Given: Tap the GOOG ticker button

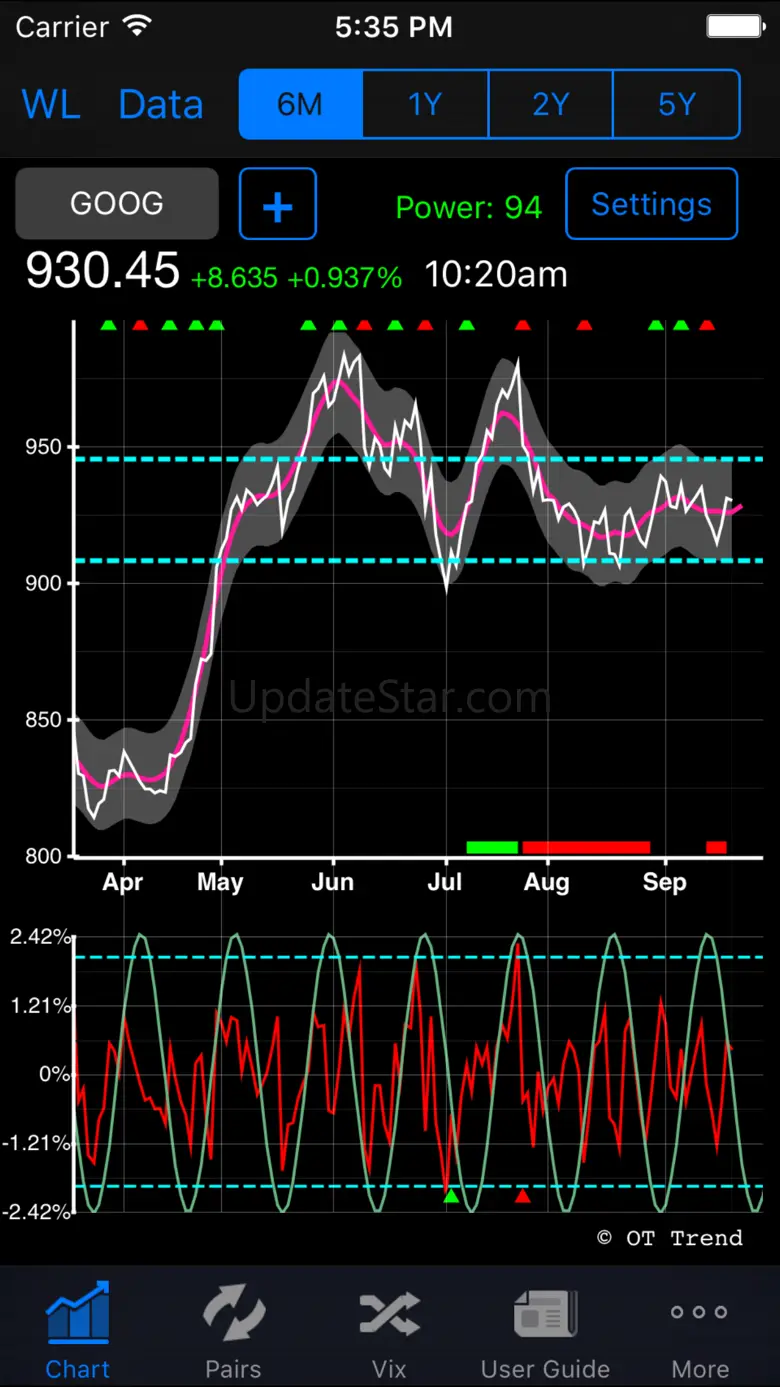Looking at the screenshot, I should coord(117,204).
